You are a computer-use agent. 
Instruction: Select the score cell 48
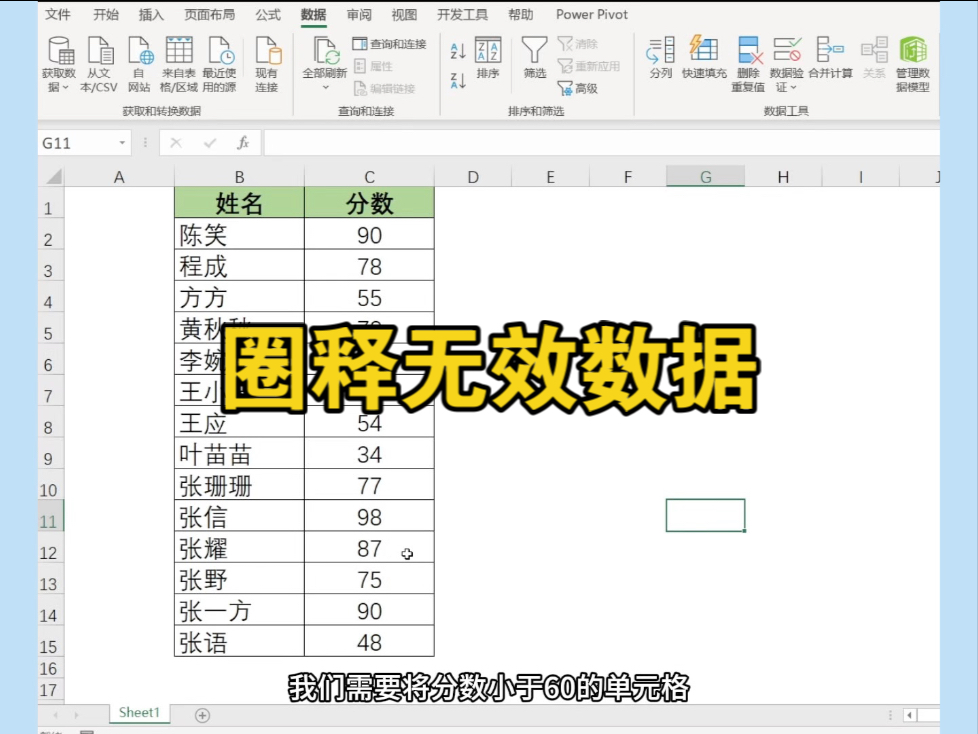[369, 641]
